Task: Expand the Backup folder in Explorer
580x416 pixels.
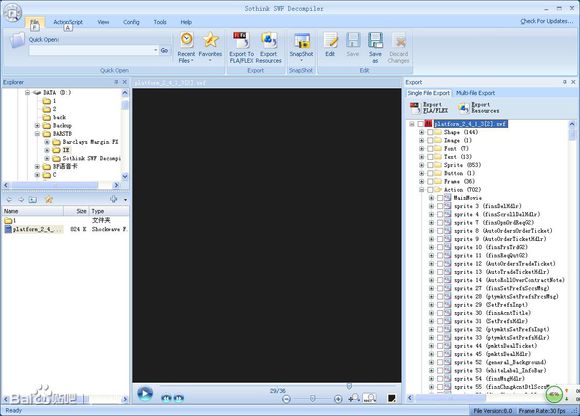Action: tap(37, 126)
